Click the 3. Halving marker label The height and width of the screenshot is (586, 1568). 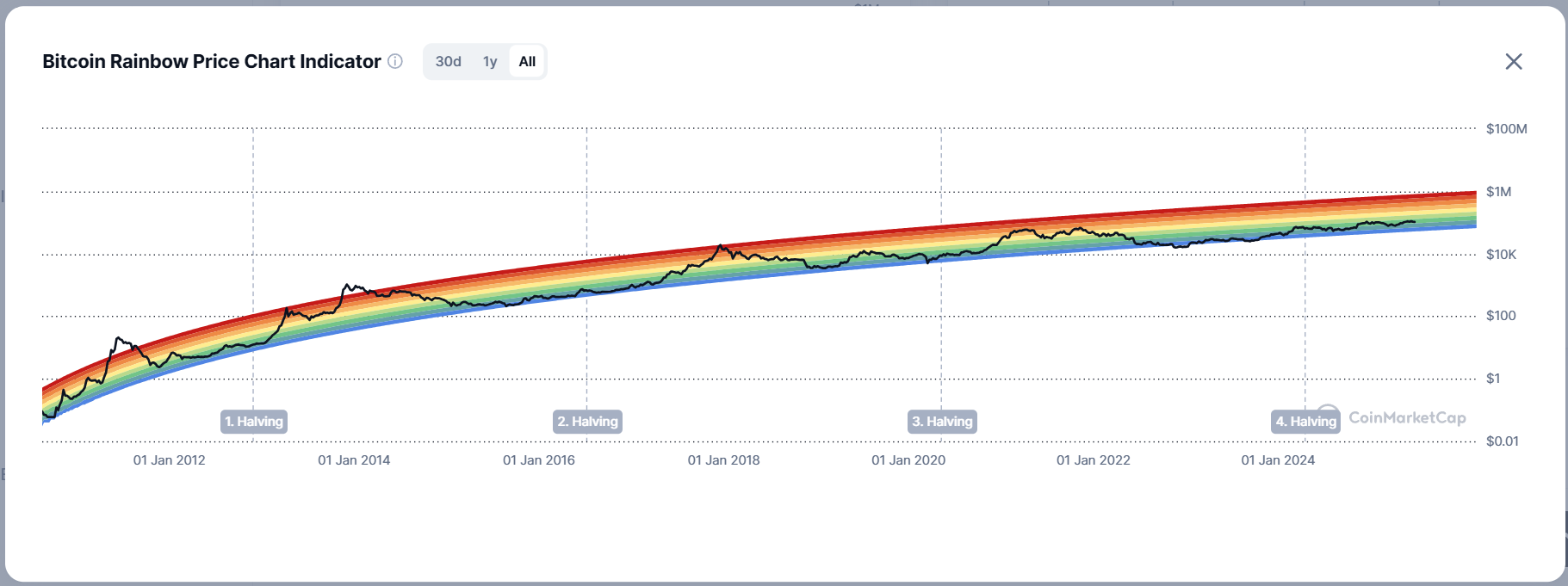click(x=943, y=422)
